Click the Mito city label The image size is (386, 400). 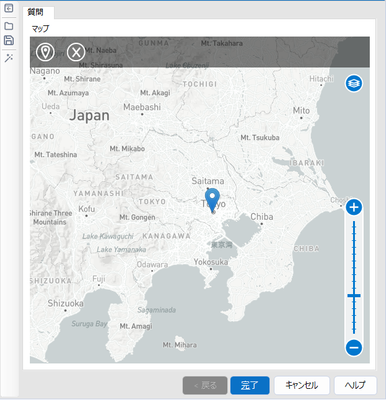coord(301,110)
